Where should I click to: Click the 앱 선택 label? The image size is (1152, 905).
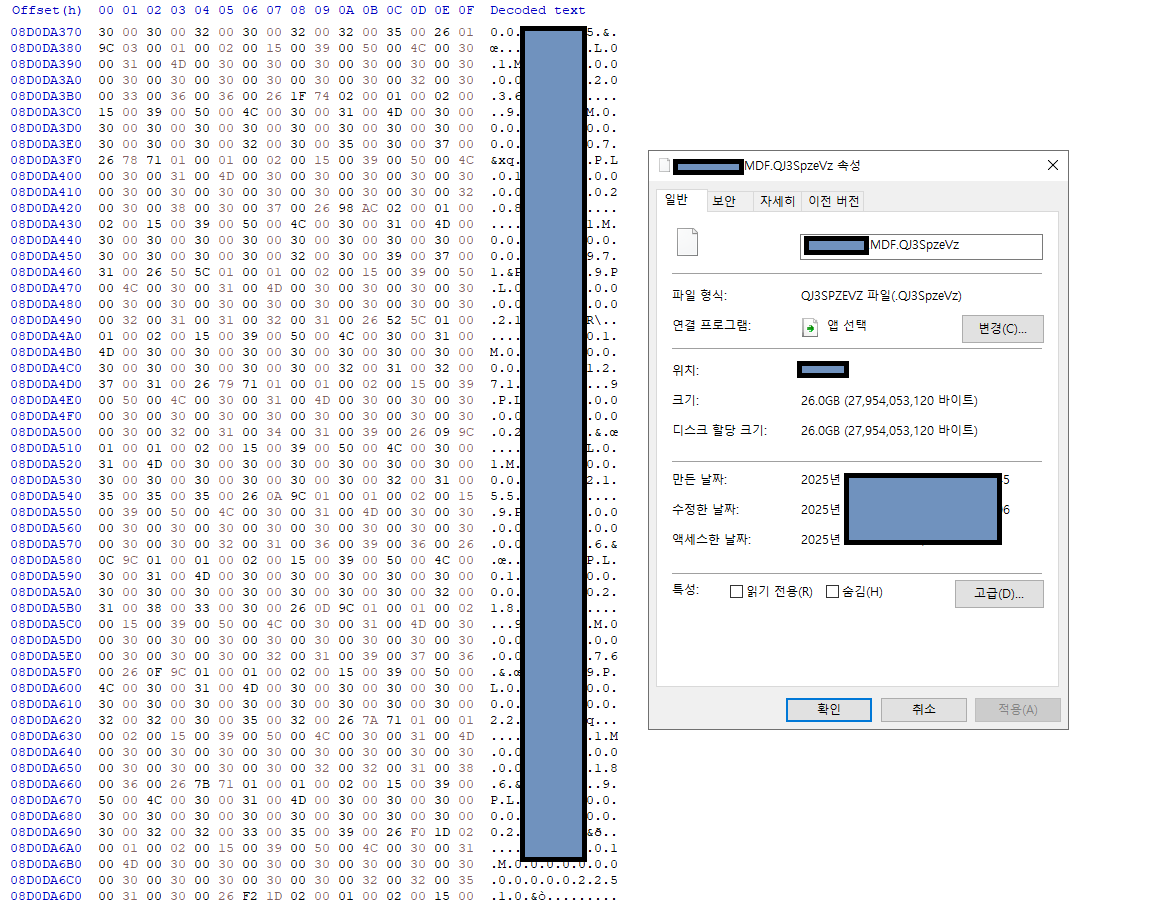click(x=846, y=325)
